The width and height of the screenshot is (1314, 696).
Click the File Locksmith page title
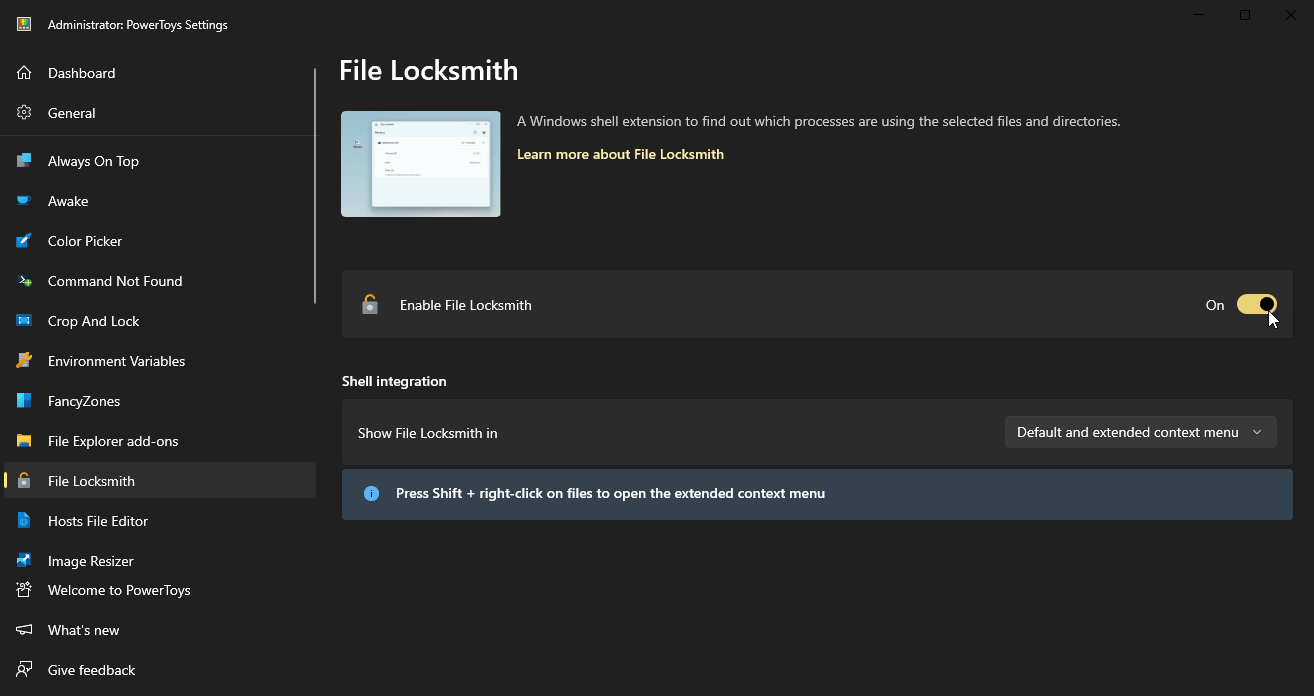click(428, 71)
